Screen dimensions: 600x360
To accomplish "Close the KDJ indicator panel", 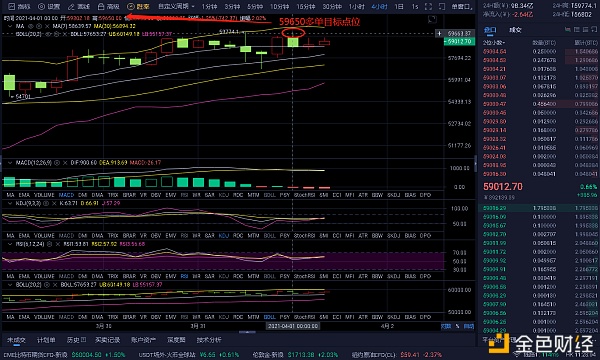I will pyautogui.click(x=54, y=203).
